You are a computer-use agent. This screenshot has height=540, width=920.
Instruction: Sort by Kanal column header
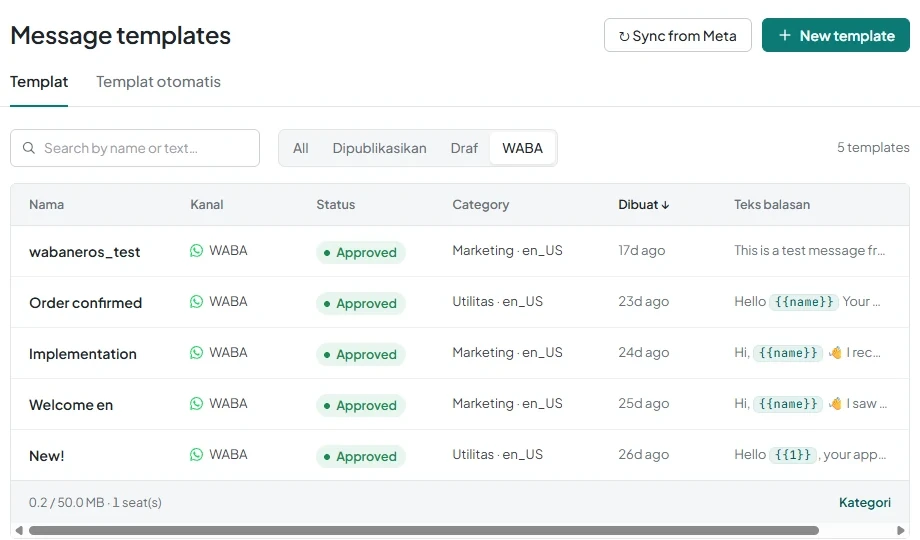pos(207,204)
